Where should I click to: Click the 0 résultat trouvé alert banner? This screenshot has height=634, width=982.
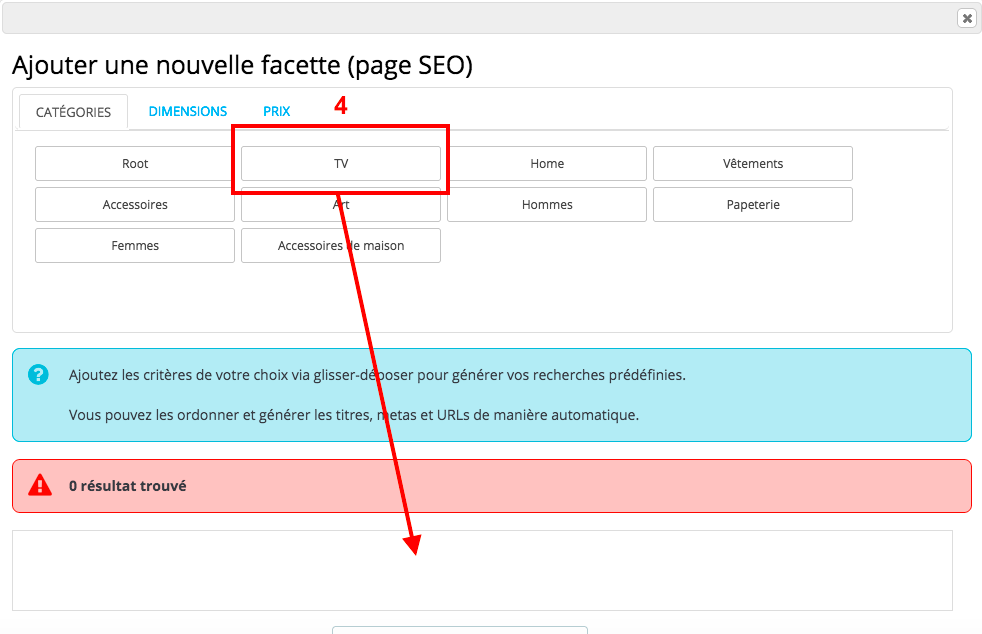pos(490,485)
